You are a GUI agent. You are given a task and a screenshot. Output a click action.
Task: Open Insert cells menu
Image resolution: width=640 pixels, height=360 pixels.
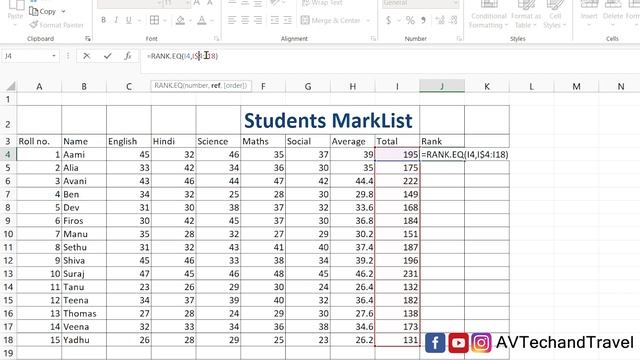589,15
